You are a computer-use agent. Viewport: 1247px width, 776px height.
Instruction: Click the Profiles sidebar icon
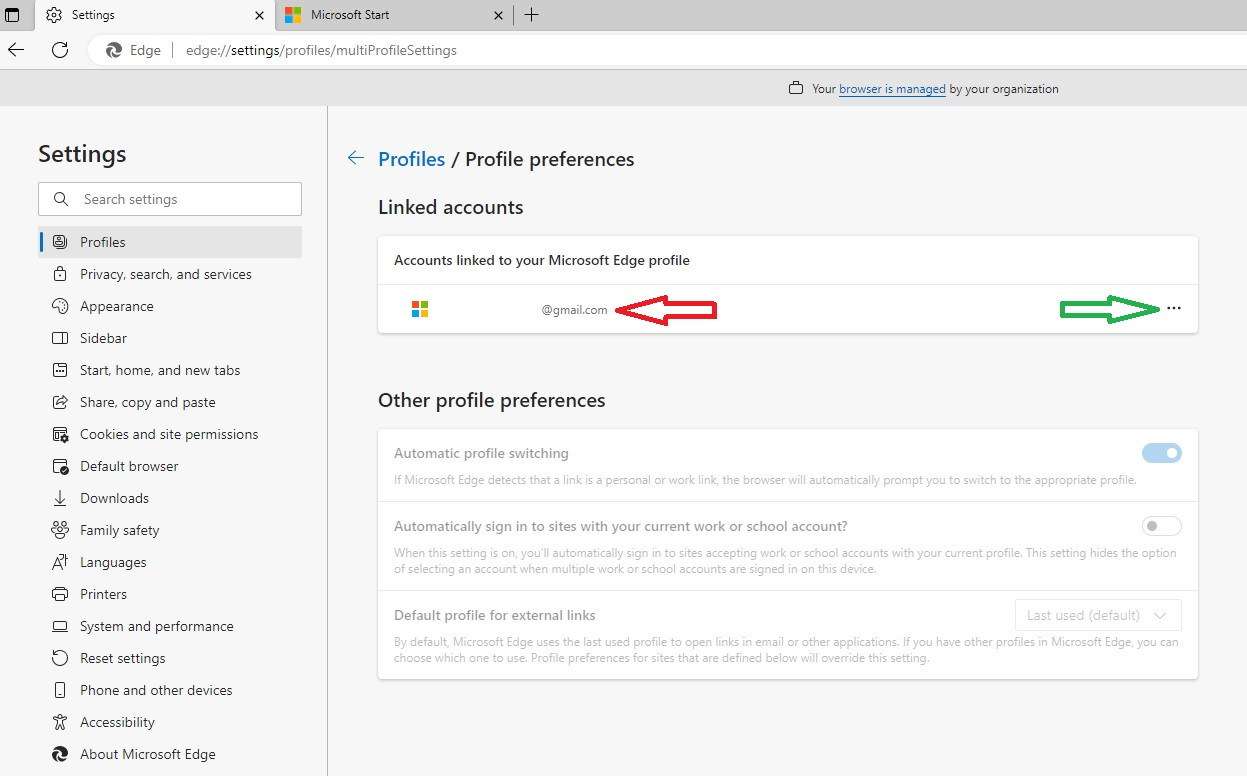(60, 242)
